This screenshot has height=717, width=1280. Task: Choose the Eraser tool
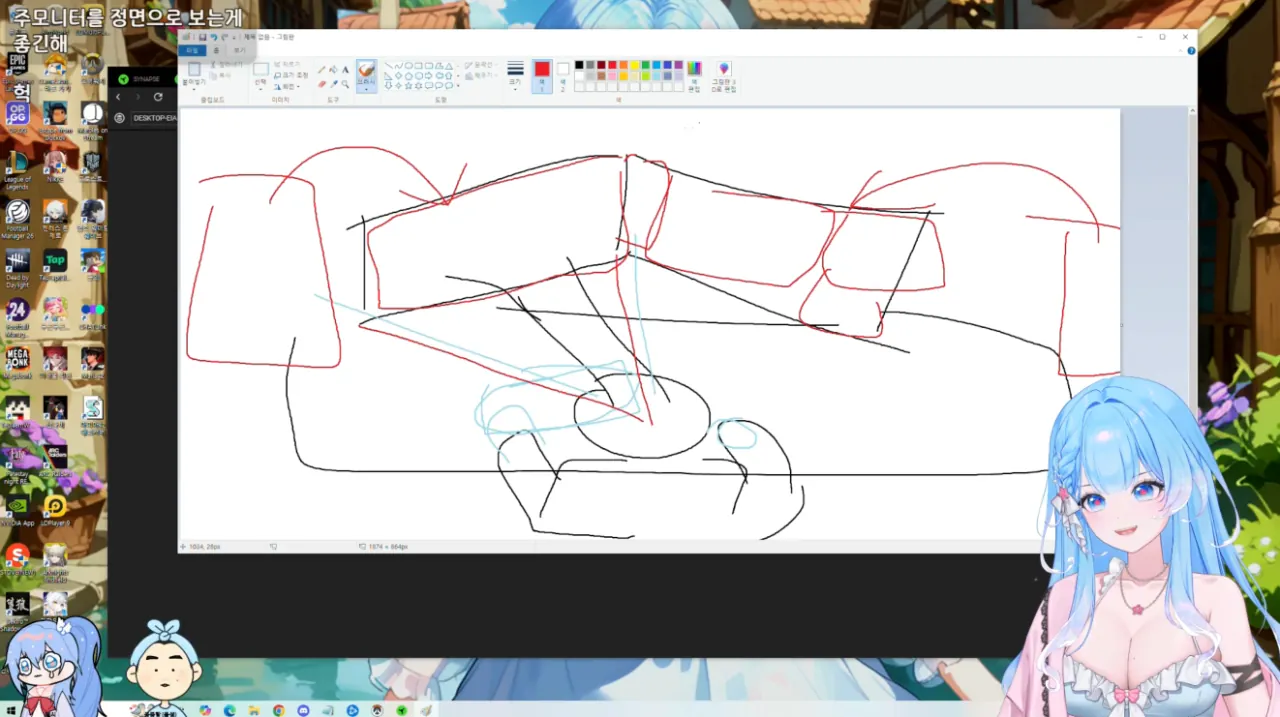(322, 85)
